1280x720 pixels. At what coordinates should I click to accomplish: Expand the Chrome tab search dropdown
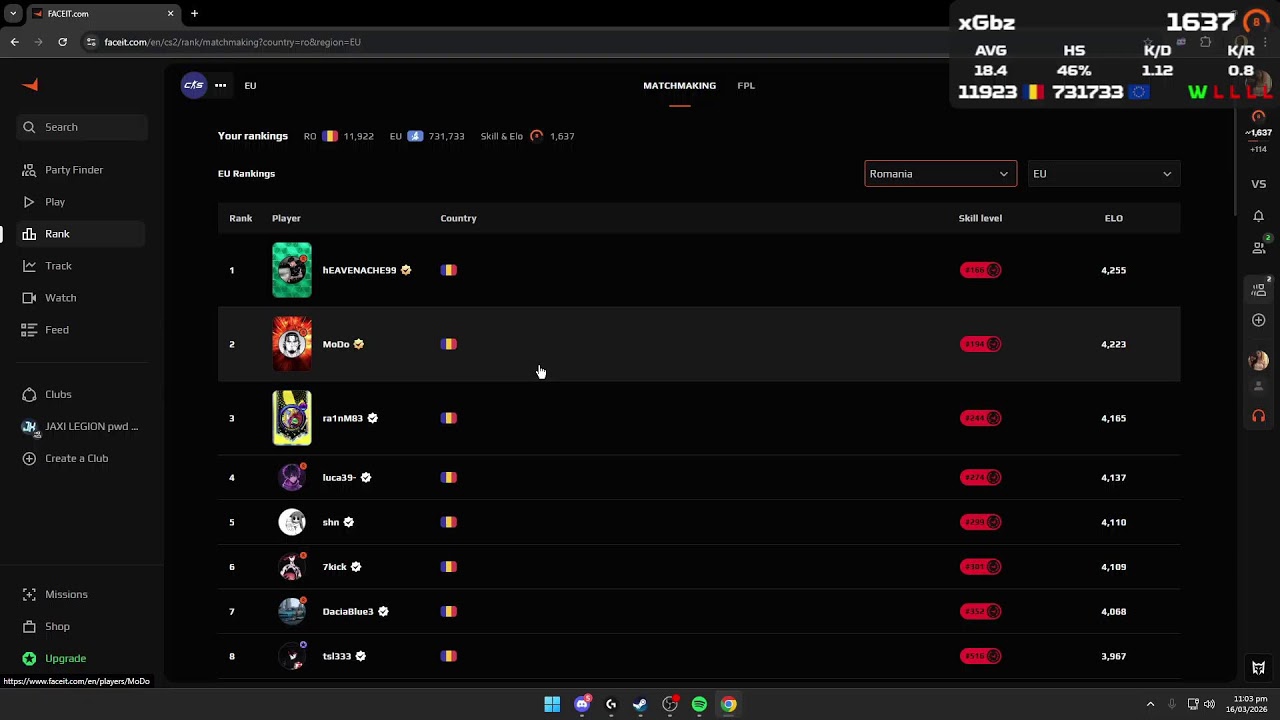click(x=13, y=14)
